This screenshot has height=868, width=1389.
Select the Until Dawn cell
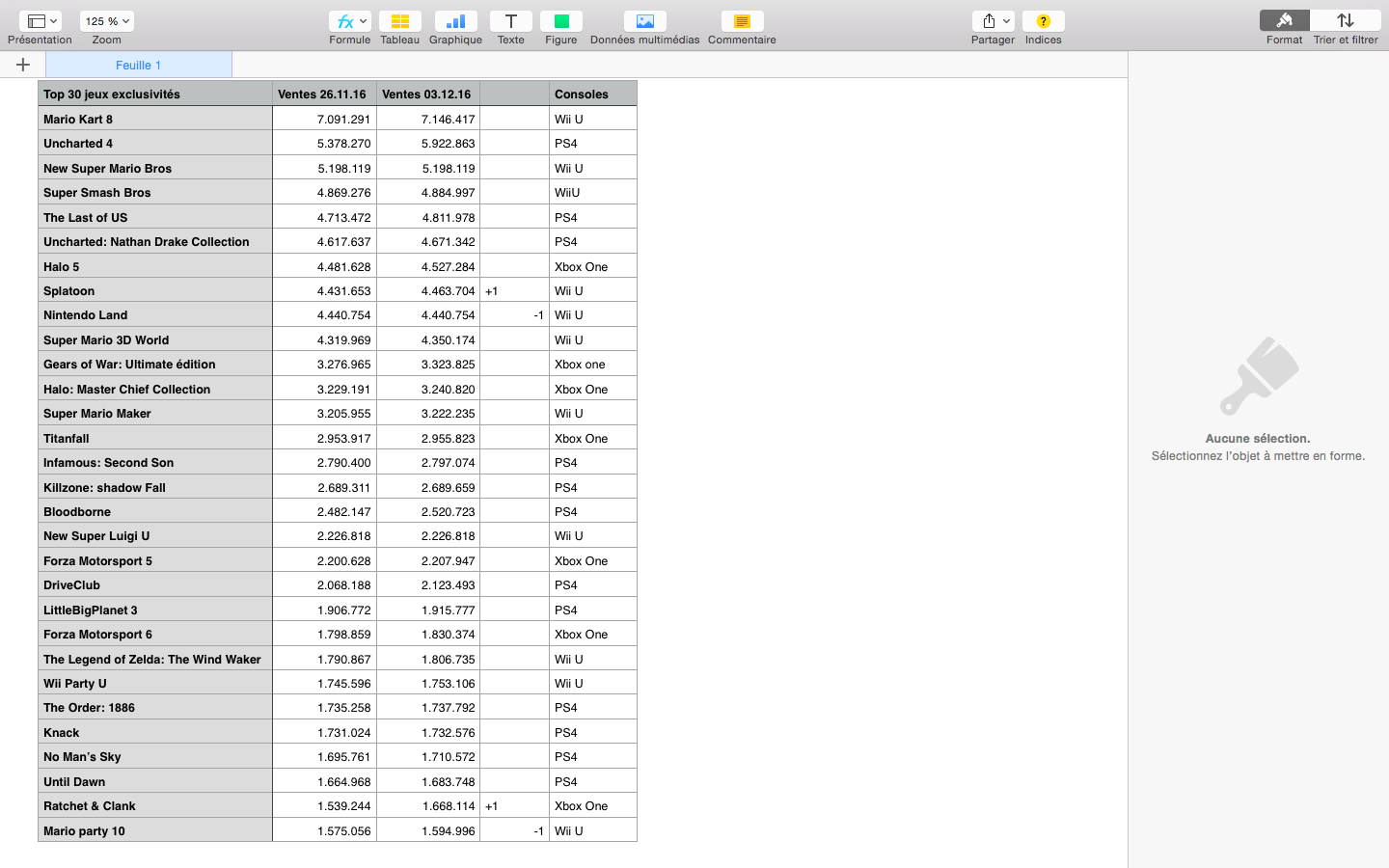155,781
